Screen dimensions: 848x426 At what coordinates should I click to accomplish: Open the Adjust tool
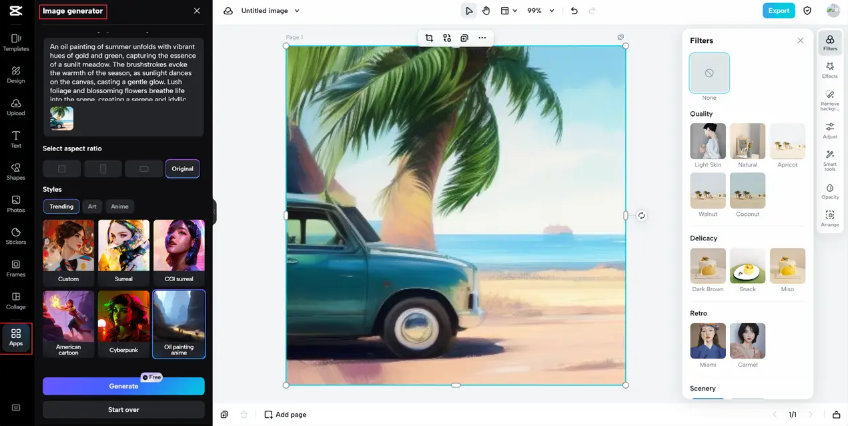click(830, 130)
